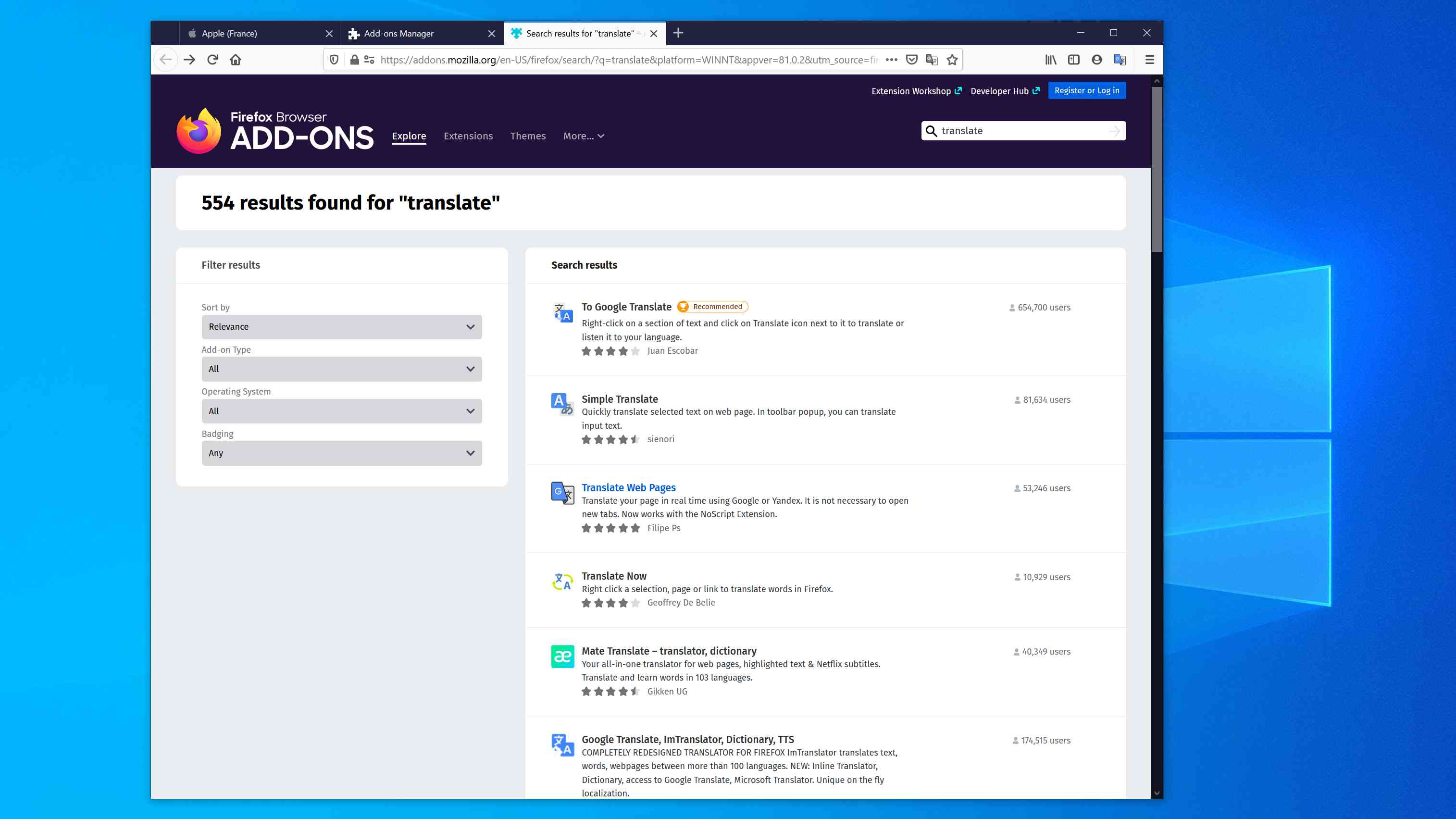Click the 554 results found heading
This screenshot has width=1456, height=819.
point(351,203)
